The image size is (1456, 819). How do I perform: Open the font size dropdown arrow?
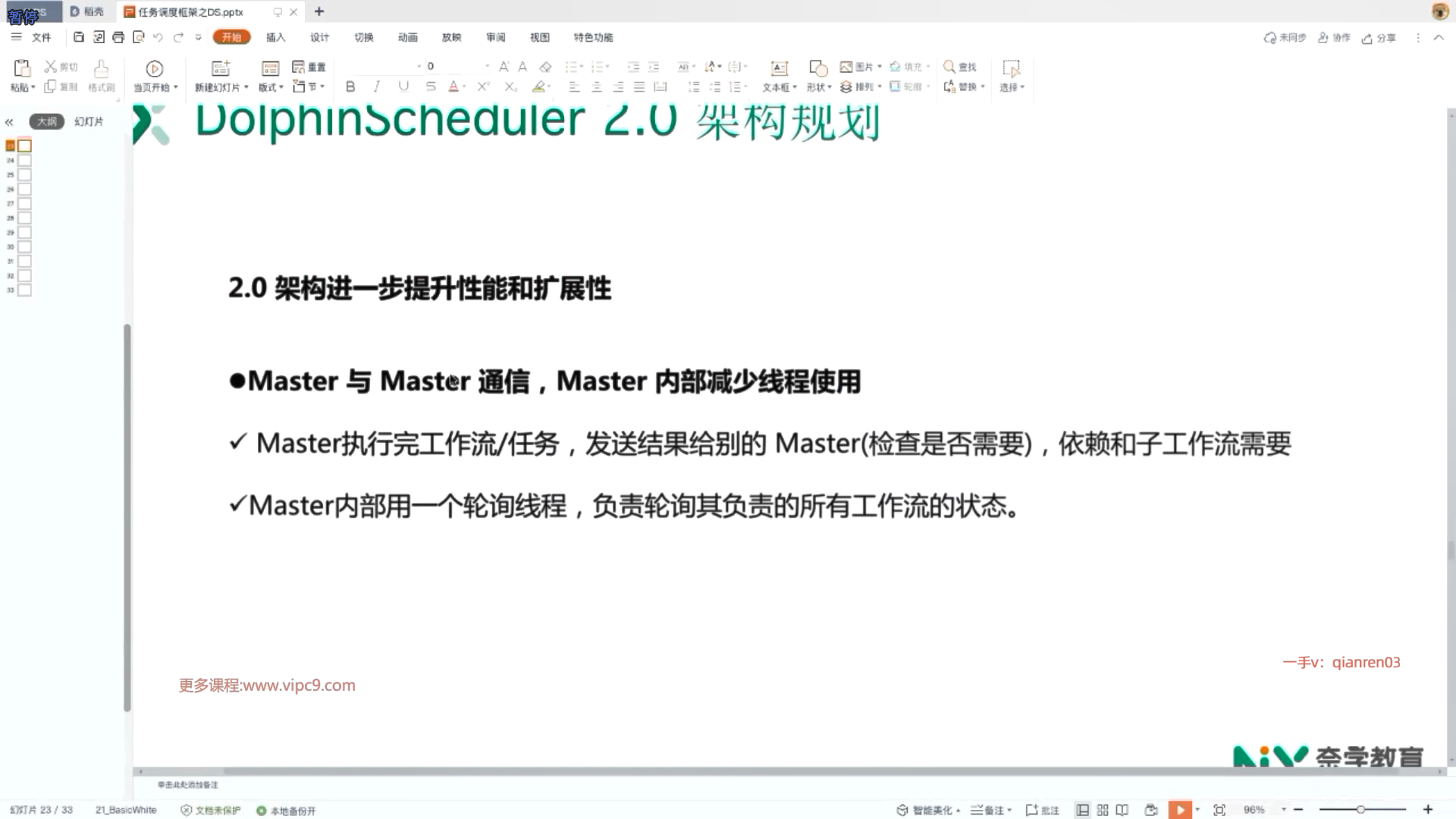point(487,66)
